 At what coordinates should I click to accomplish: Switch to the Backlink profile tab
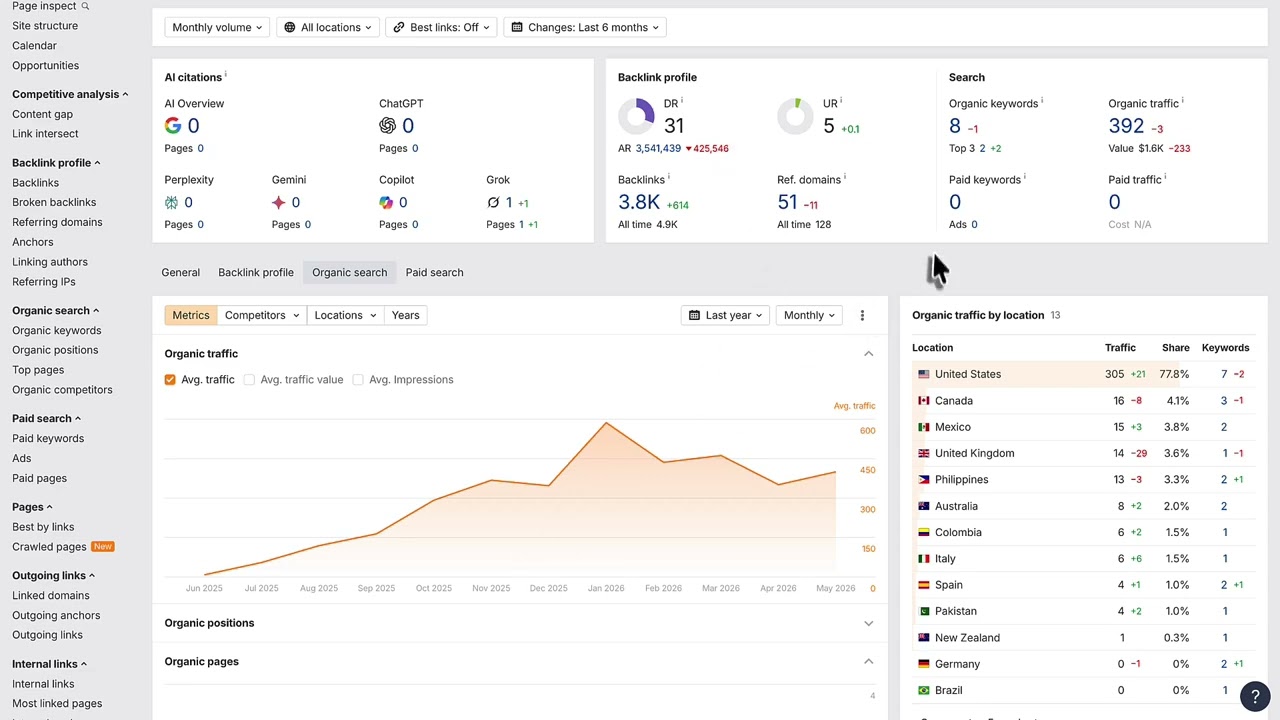click(256, 272)
